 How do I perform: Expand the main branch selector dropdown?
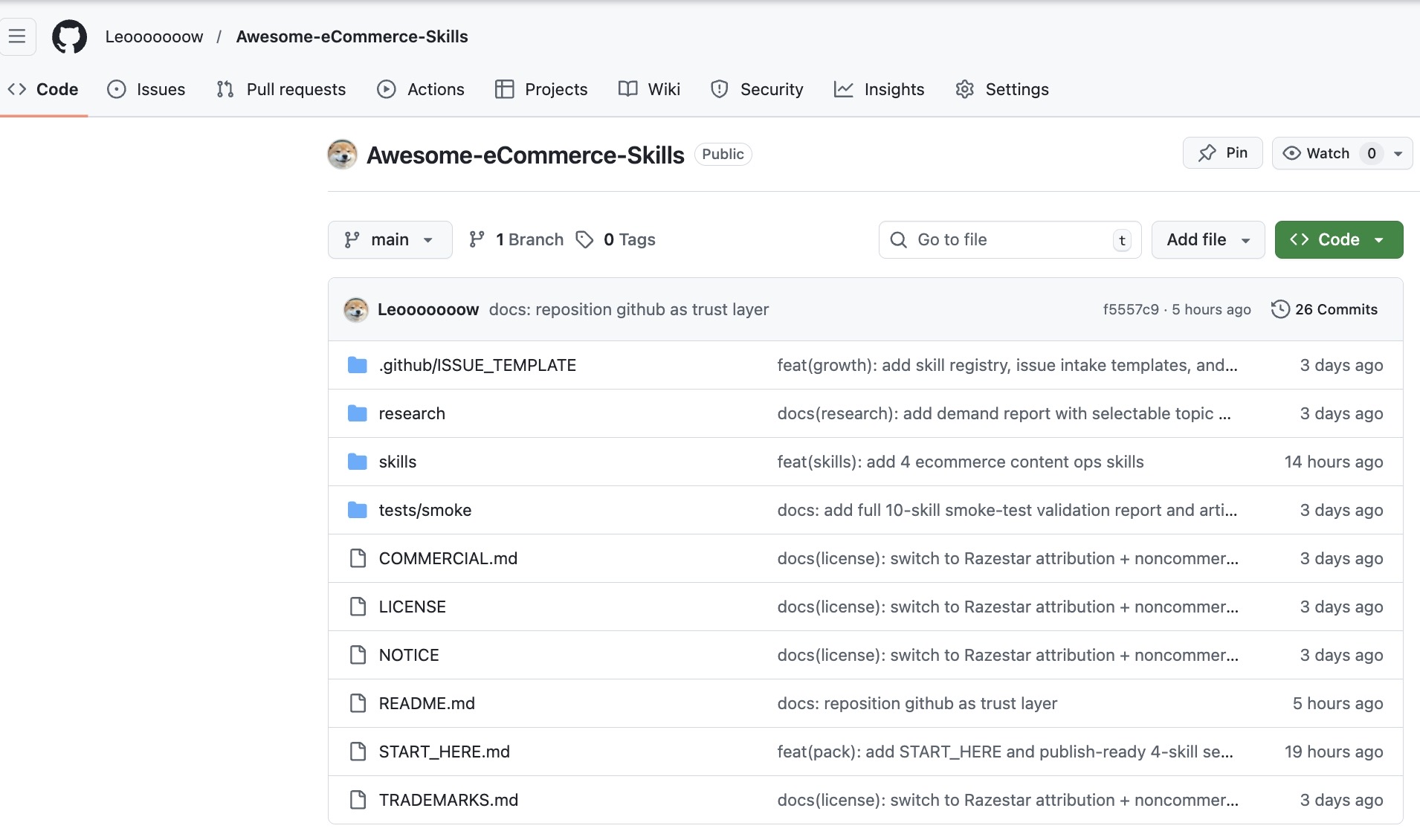pos(390,239)
